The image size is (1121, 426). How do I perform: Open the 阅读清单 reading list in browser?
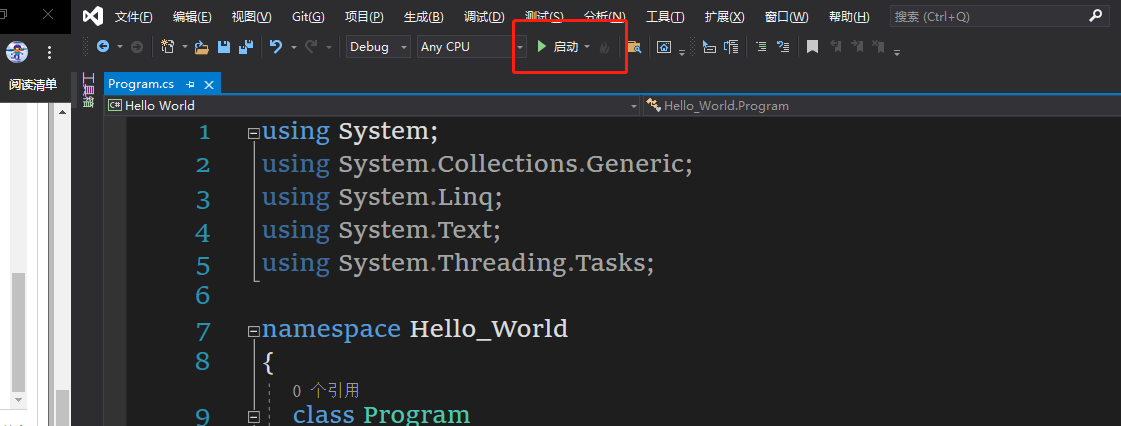33,85
